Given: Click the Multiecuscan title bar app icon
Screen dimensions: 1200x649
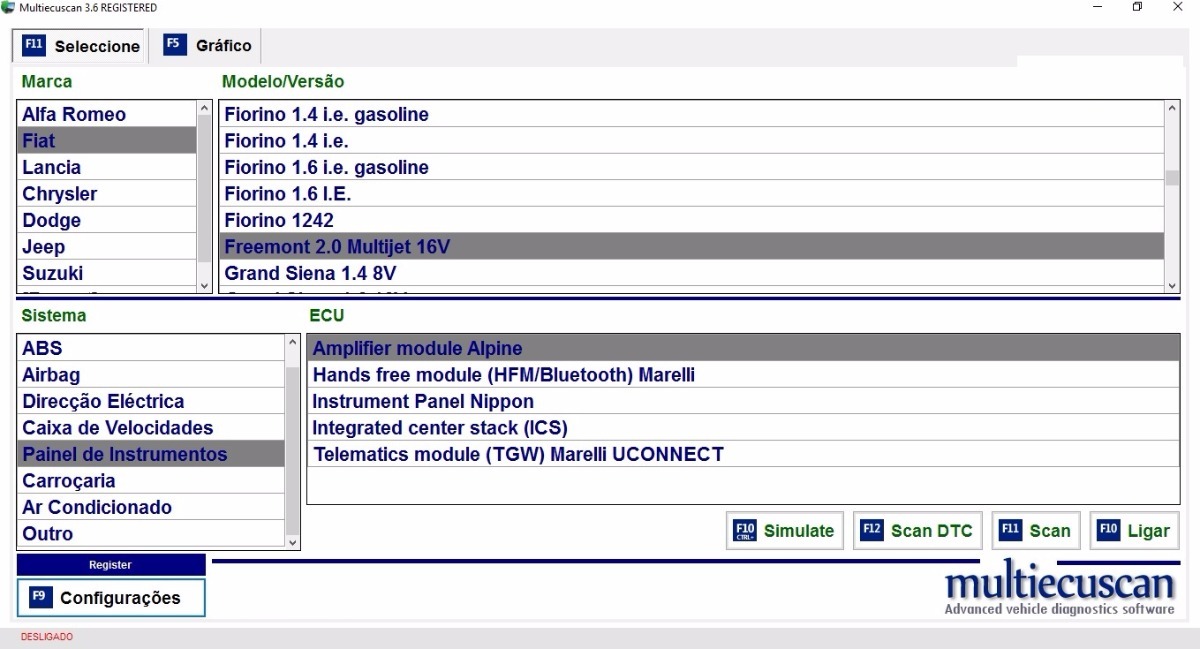Looking at the screenshot, I should (x=9, y=8).
